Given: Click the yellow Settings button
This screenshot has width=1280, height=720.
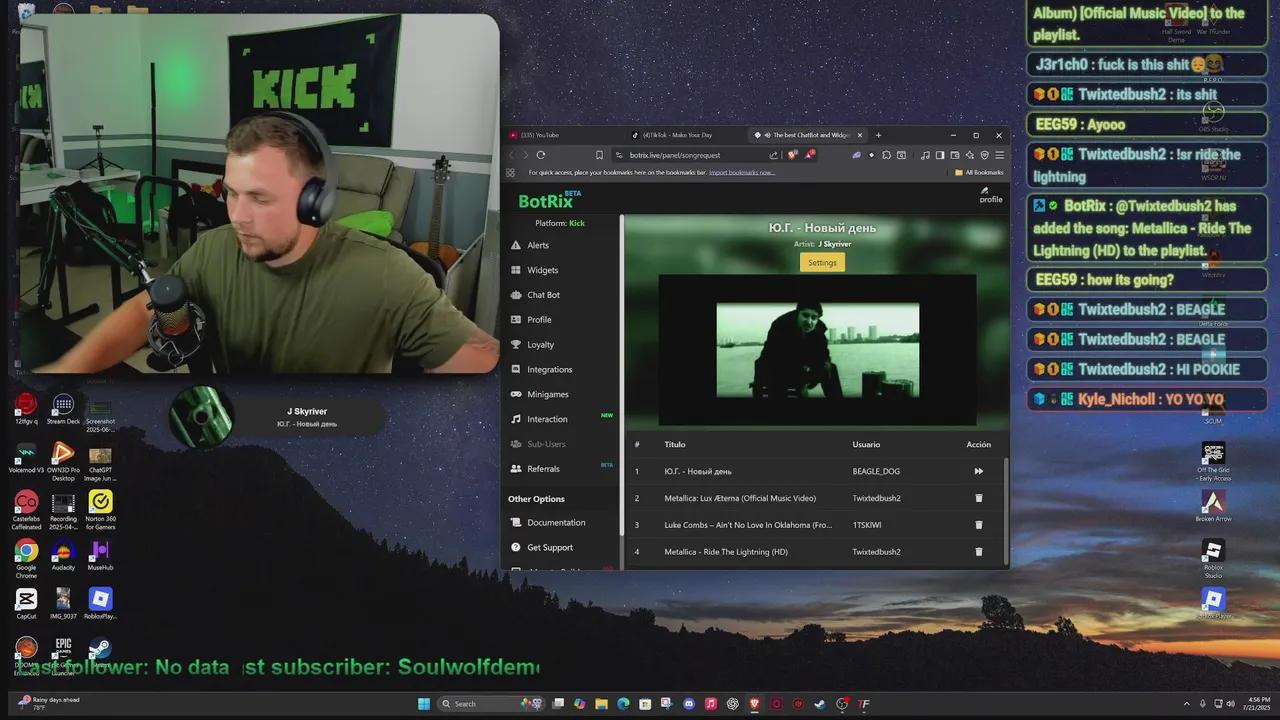Looking at the screenshot, I should coord(822,262).
